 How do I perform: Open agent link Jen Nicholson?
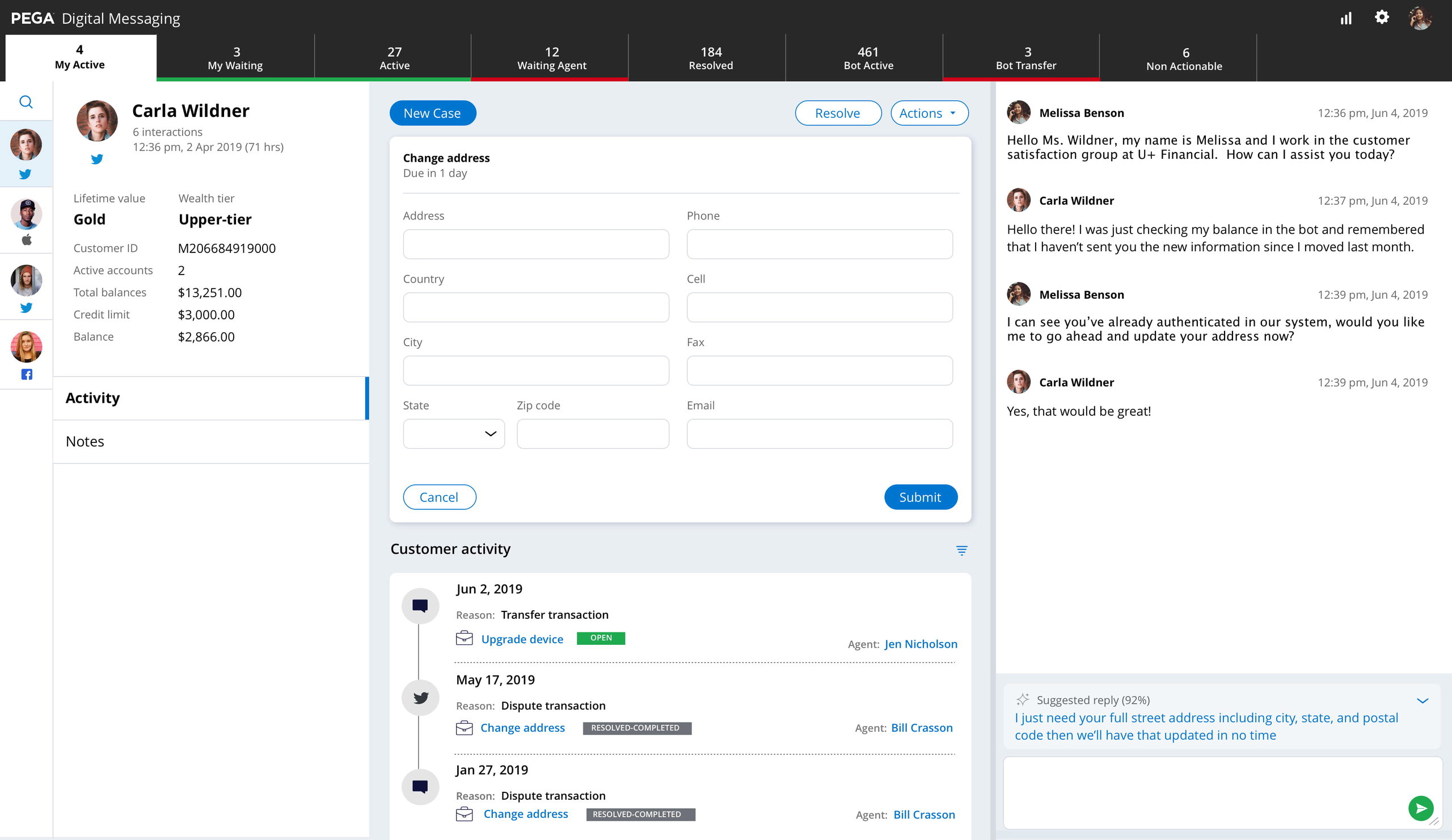point(920,644)
